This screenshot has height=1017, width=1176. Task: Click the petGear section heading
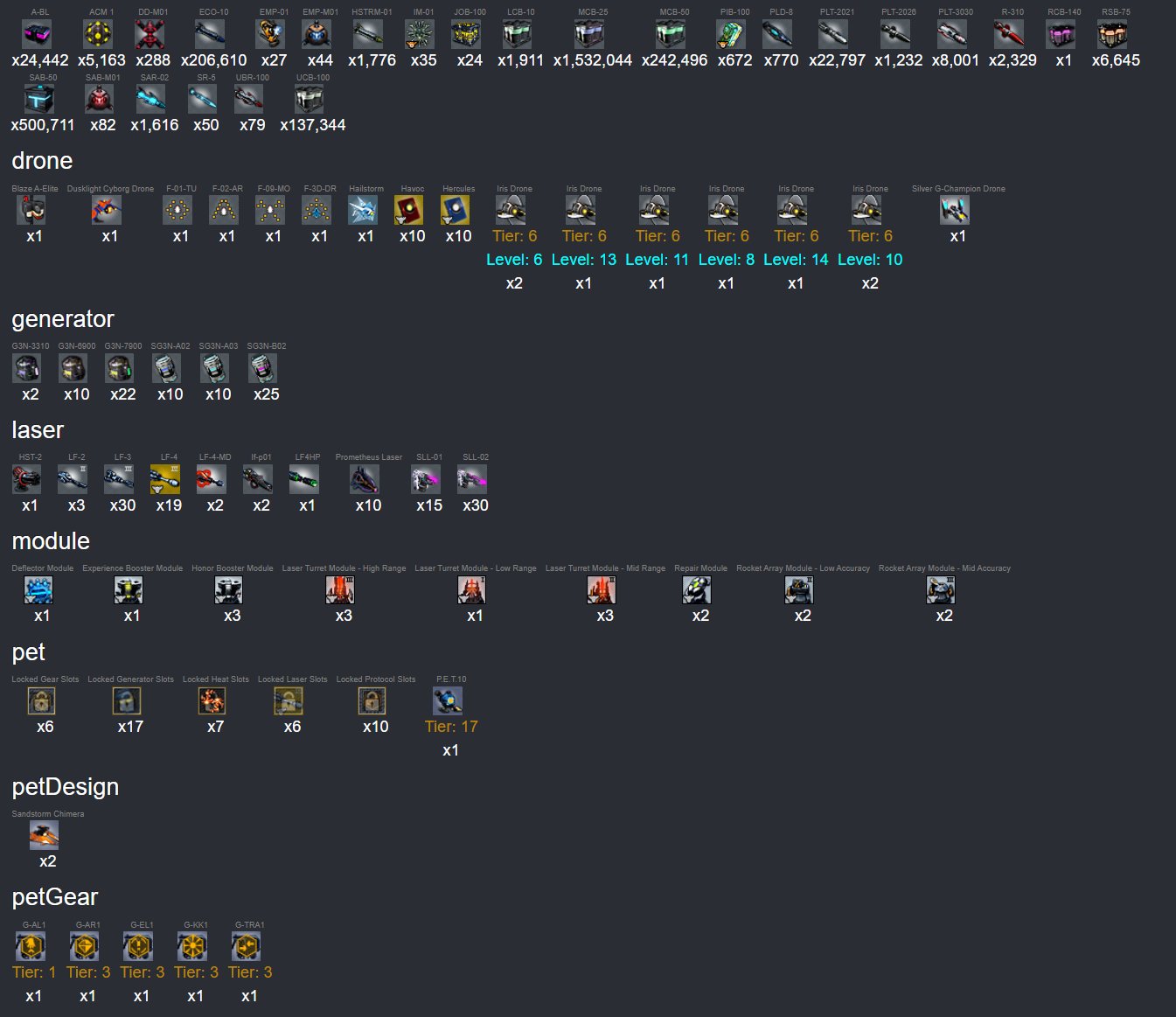(x=55, y=897)
